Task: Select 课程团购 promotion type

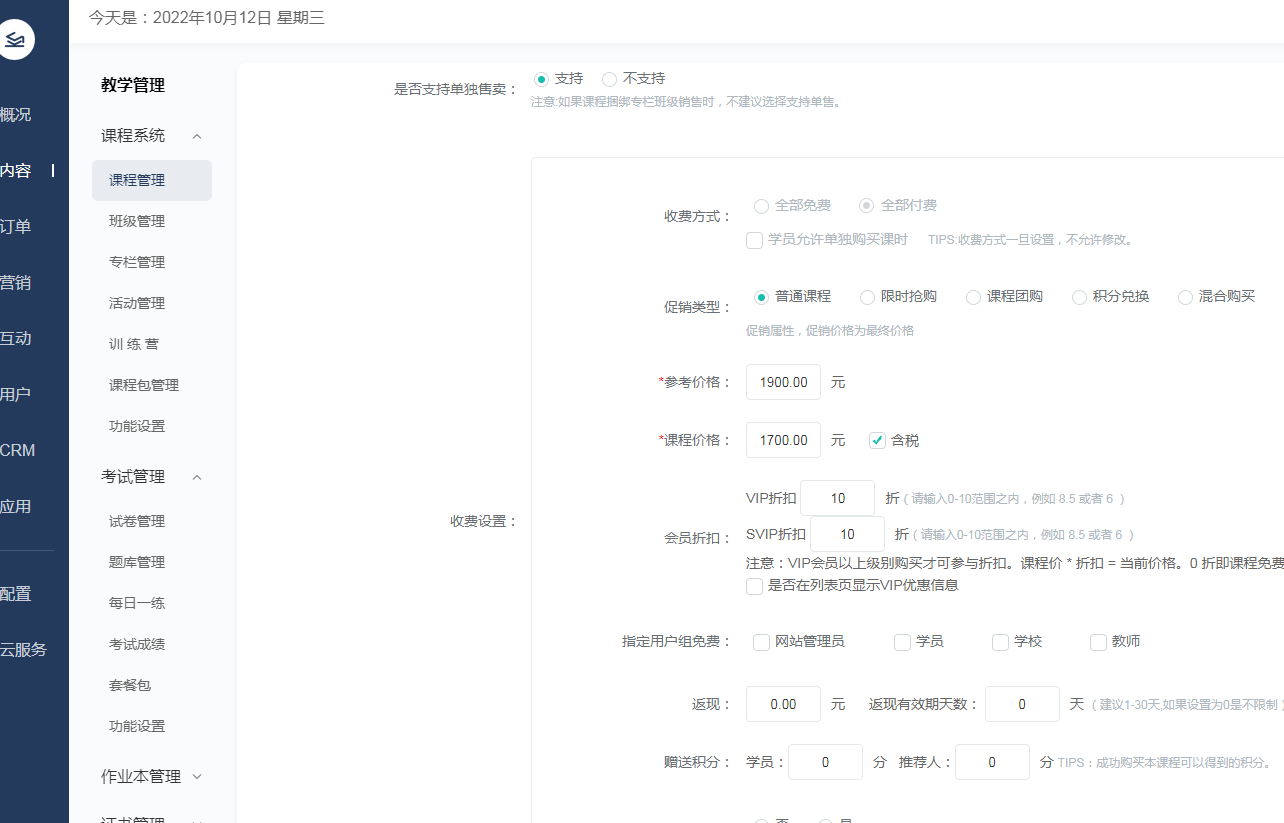Action: tap(973, 297)
